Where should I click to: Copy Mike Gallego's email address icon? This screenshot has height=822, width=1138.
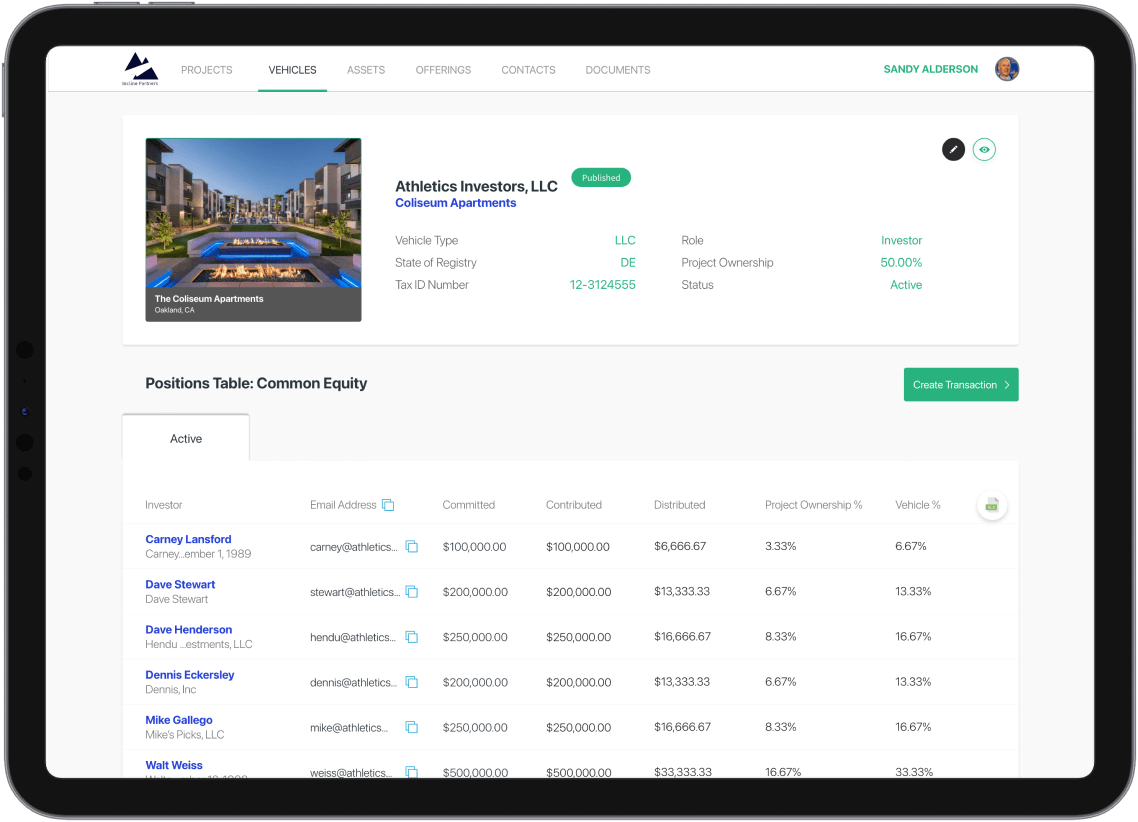(x=411, y=727)
